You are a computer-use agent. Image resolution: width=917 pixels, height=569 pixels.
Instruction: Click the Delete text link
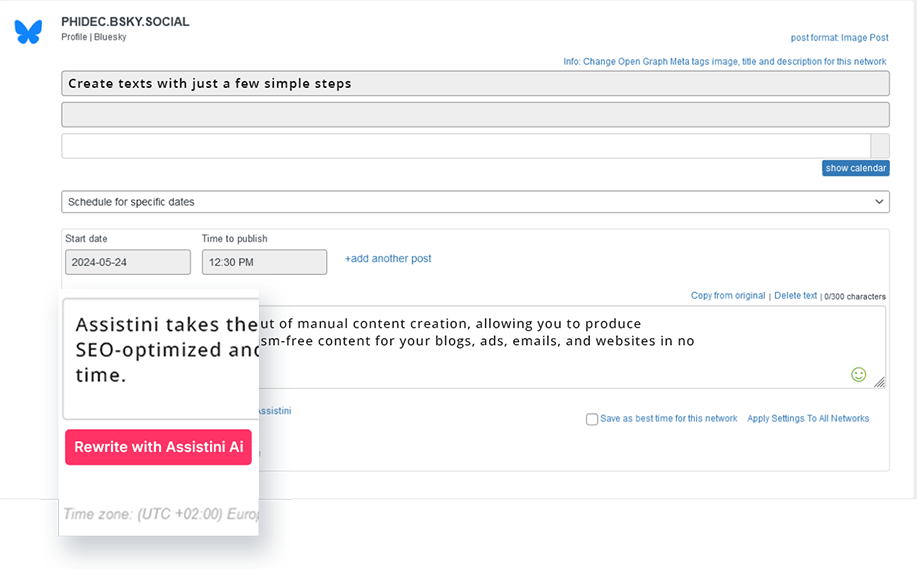tap(795, 295)
